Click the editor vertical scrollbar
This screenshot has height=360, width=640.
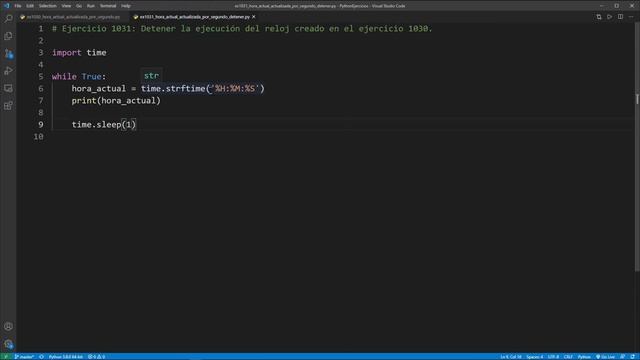(637, 147)
